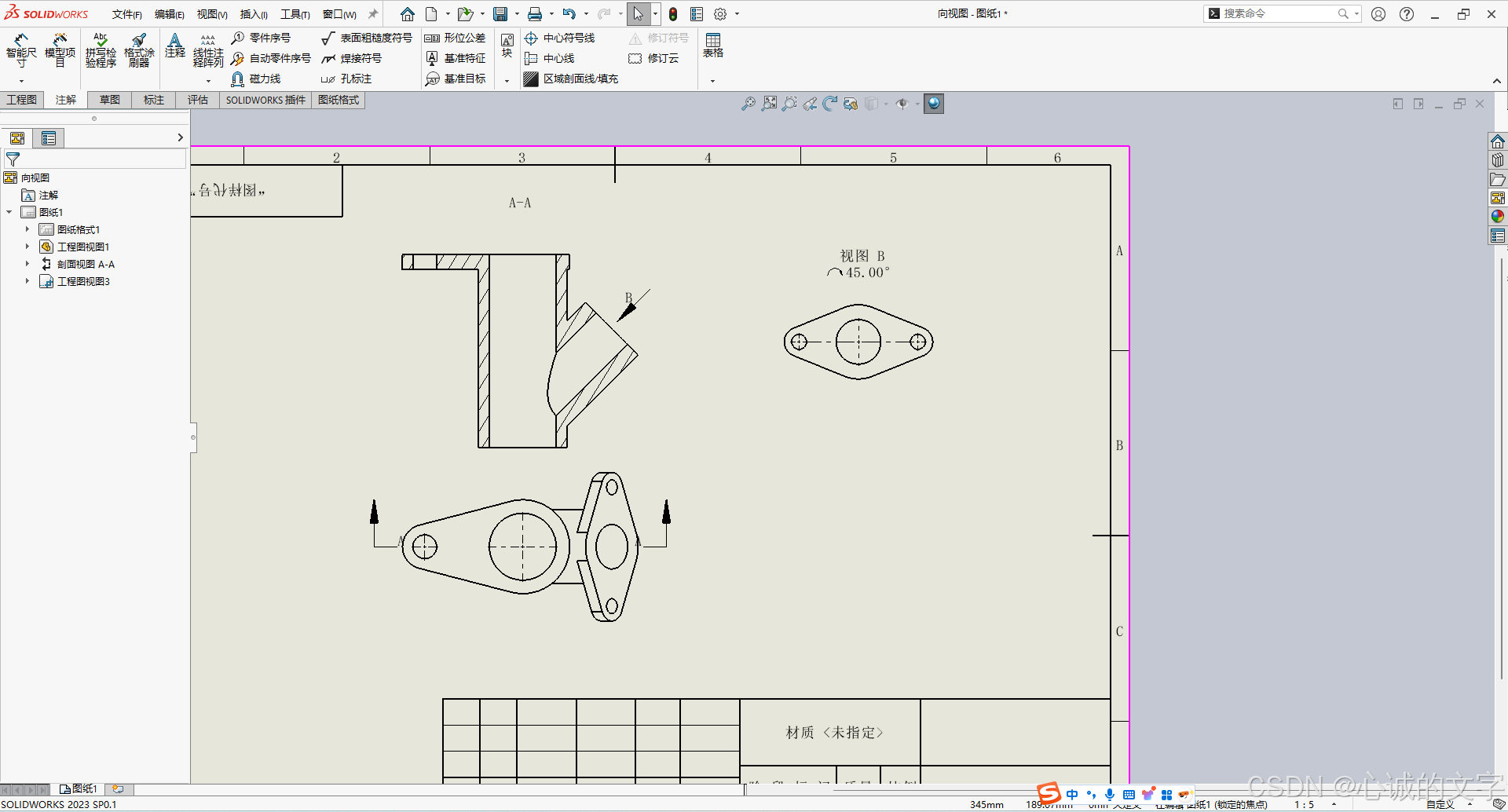Viewport: 1508px width, 812px height.
Task: Rotate the view with the rotate icon
Action: [830, 104]
